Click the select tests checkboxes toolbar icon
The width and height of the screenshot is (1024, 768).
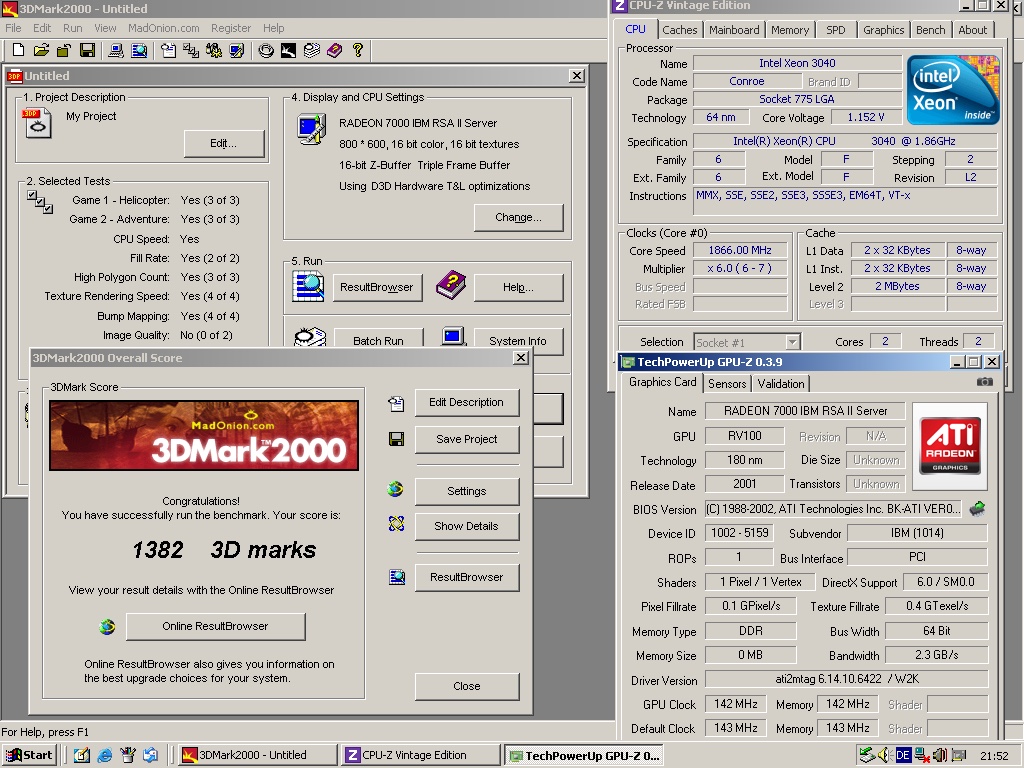pyautogui.click(x=191, y=50)
